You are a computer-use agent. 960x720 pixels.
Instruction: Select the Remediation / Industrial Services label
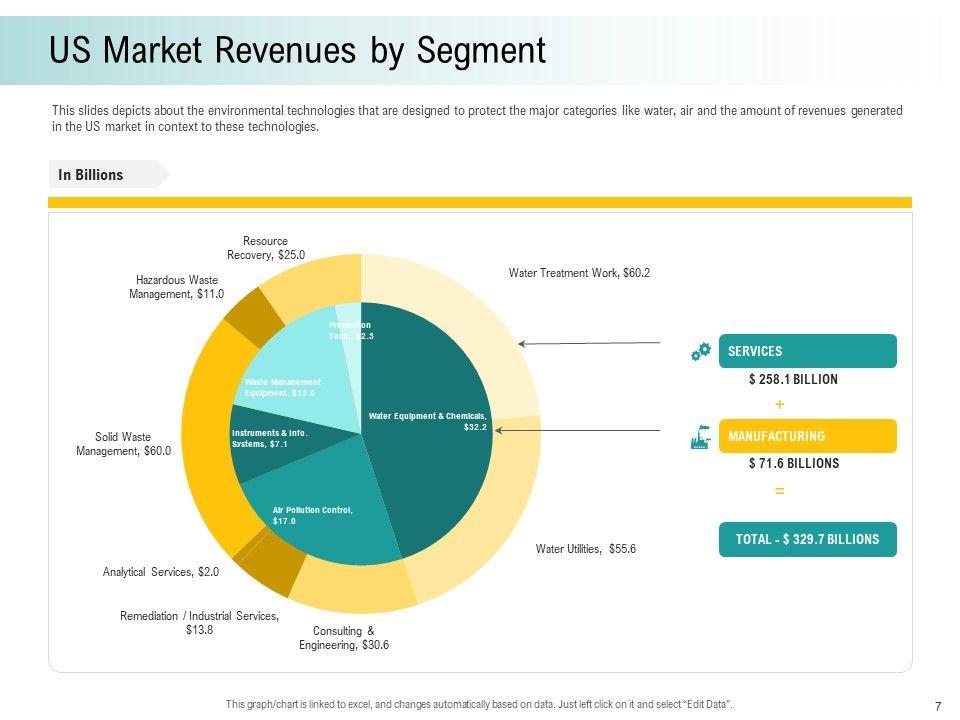(x=200, y=623)
